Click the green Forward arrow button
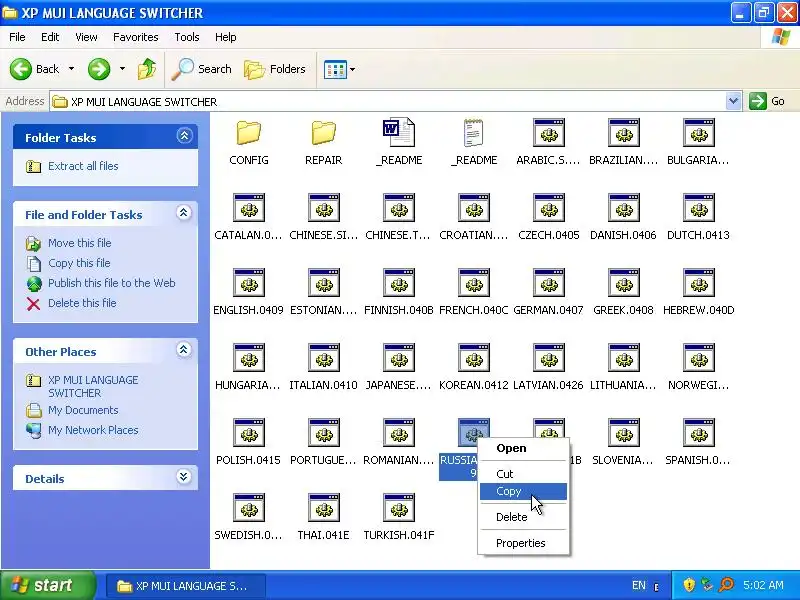 (98, 69)
